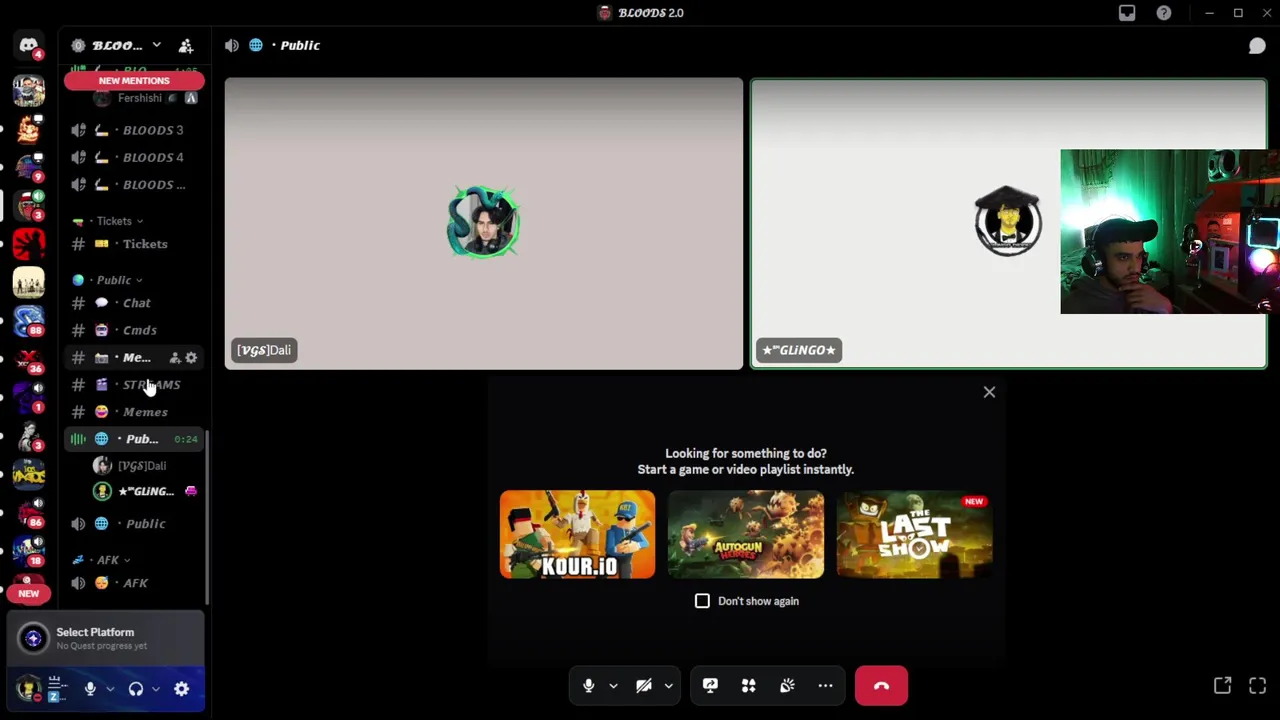This screenshot has width=1280, height=720.
Task: Open microphone options arrow in call bar
Action: tap(613, 686)
